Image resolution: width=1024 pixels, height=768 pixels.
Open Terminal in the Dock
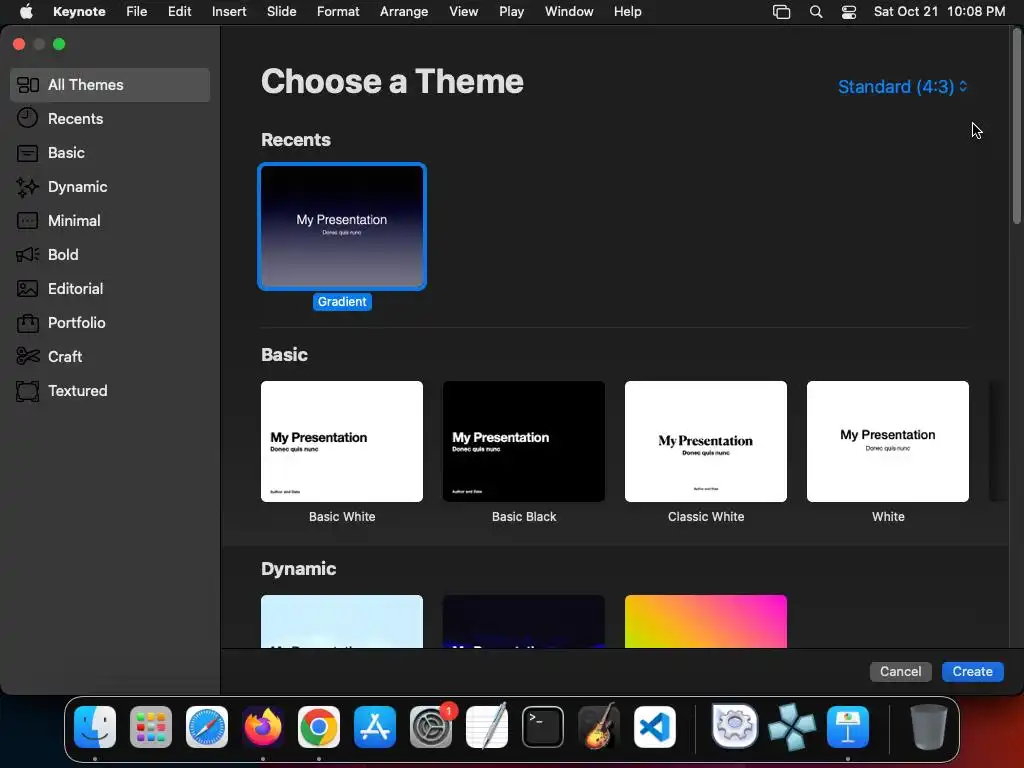[x=543, y=727]
